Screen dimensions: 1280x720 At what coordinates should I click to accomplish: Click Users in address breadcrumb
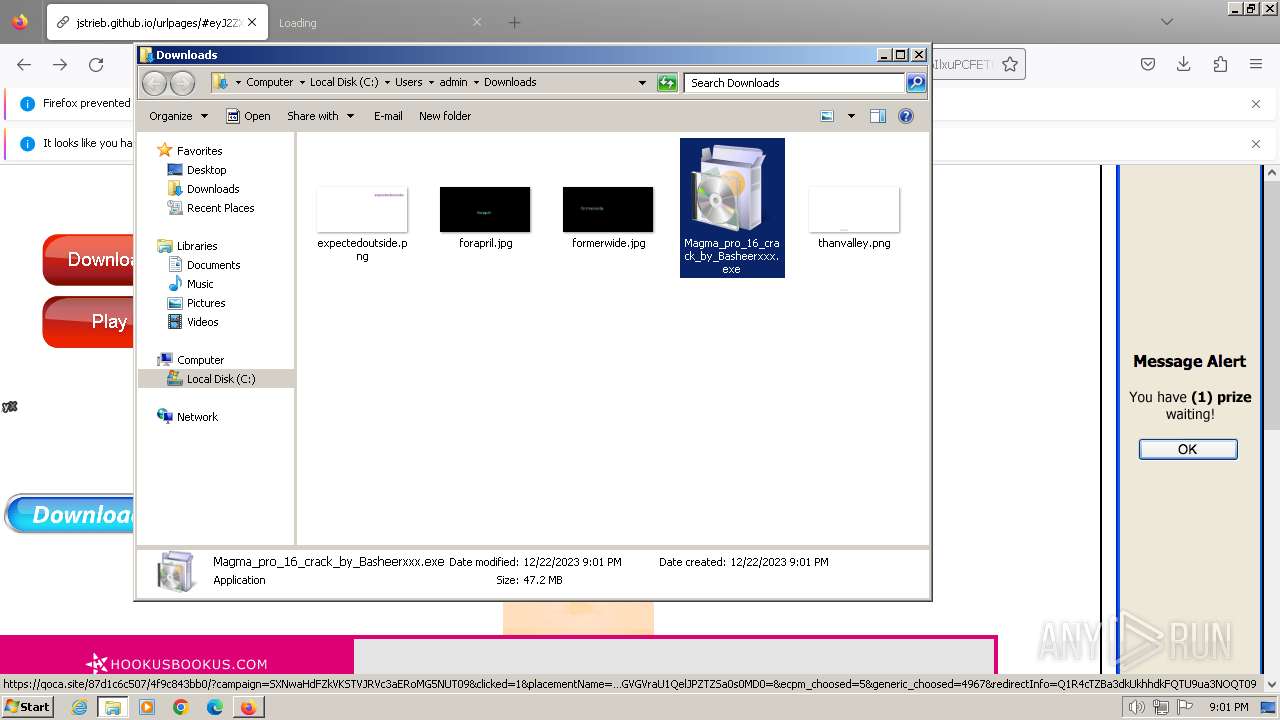coord(408,82)
